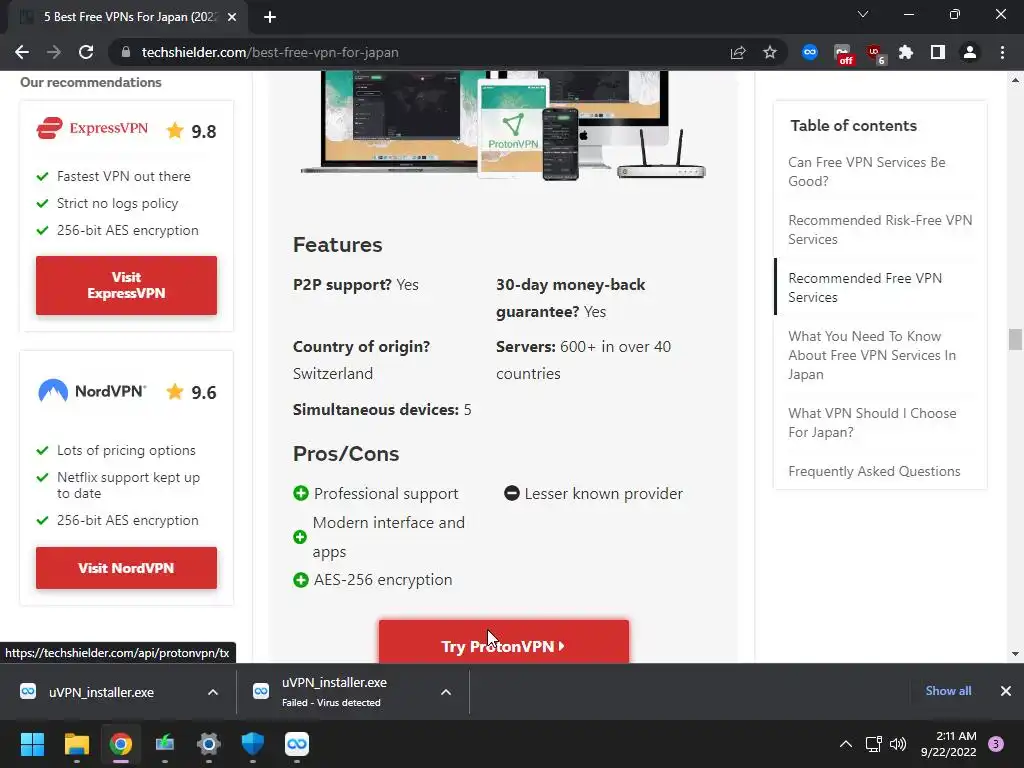This screenshot has width=1024, height=768.
Task: Open Chrome three-dot menu
Action: point(1002,52)
